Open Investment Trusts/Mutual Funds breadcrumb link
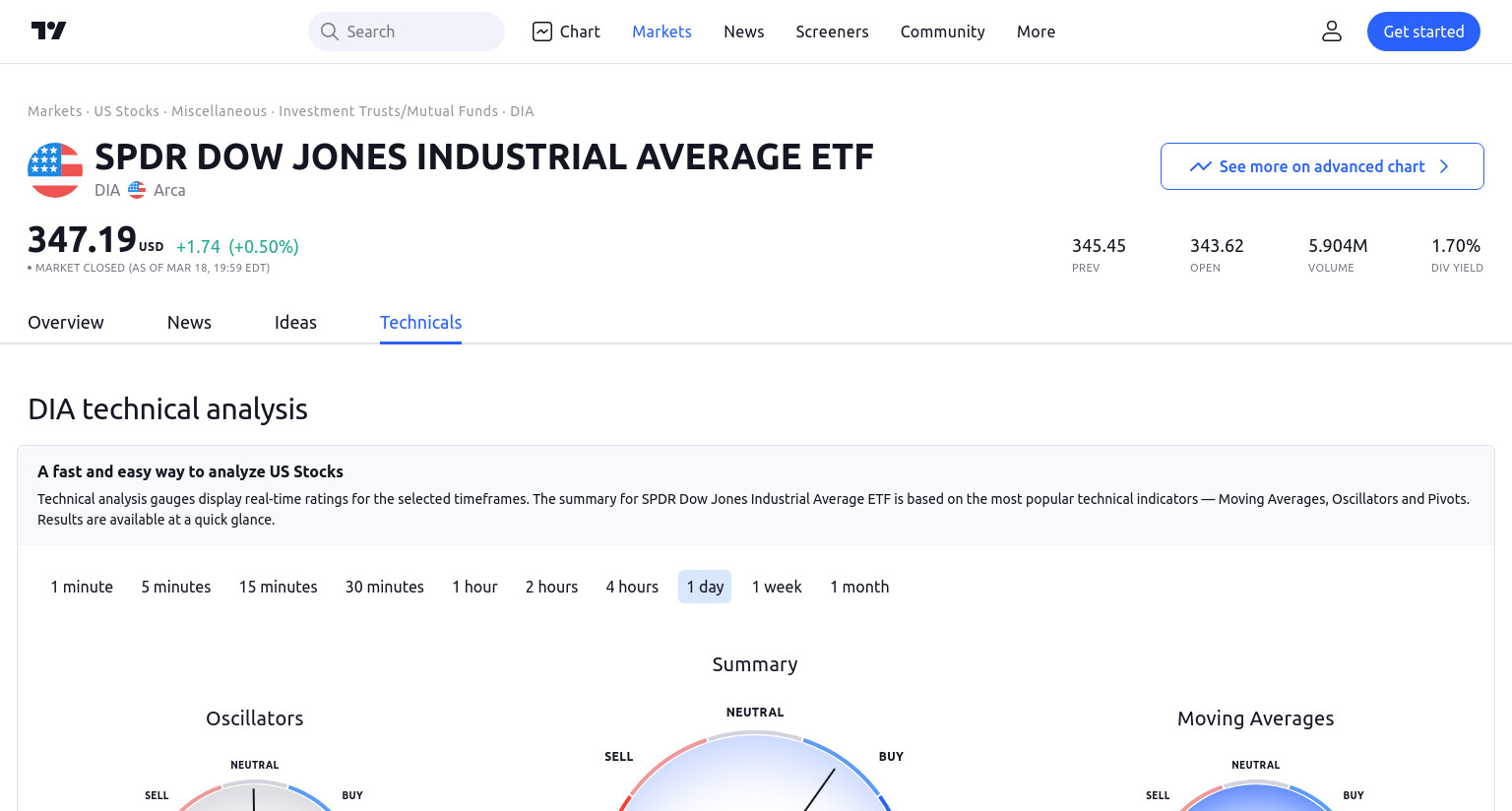Viewport: 1512px width, 811px height. (x=388, y=111)
